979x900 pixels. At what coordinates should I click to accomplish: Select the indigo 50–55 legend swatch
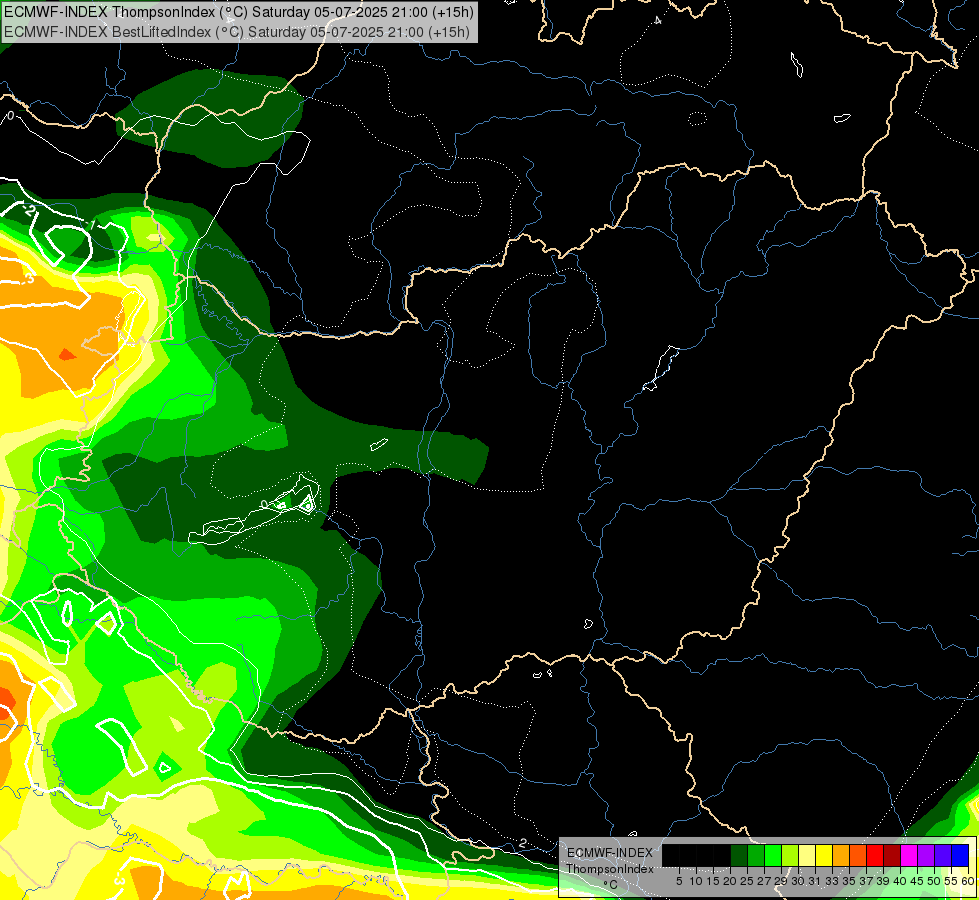point(943,855)
